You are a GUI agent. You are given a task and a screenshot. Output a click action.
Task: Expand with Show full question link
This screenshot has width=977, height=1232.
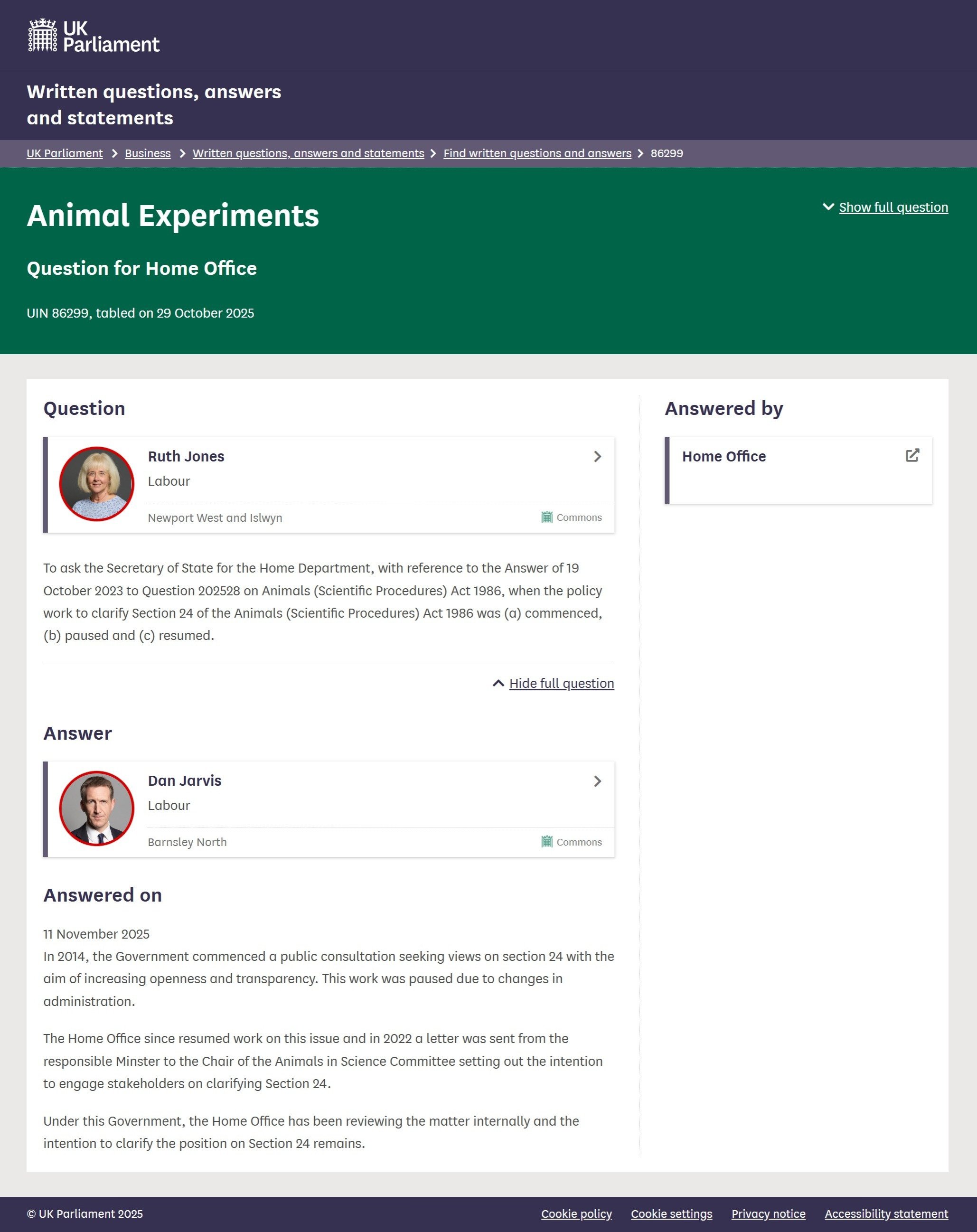pos(893,207)
